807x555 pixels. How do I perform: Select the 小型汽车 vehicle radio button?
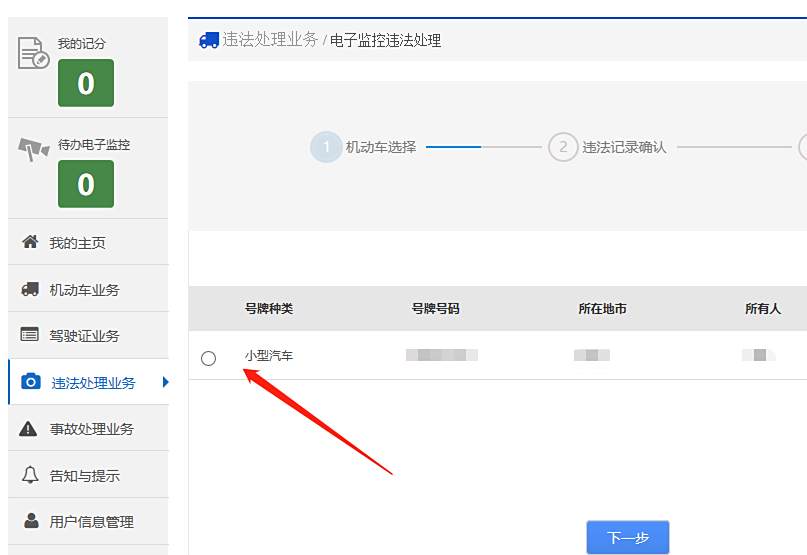coord(208,358)
